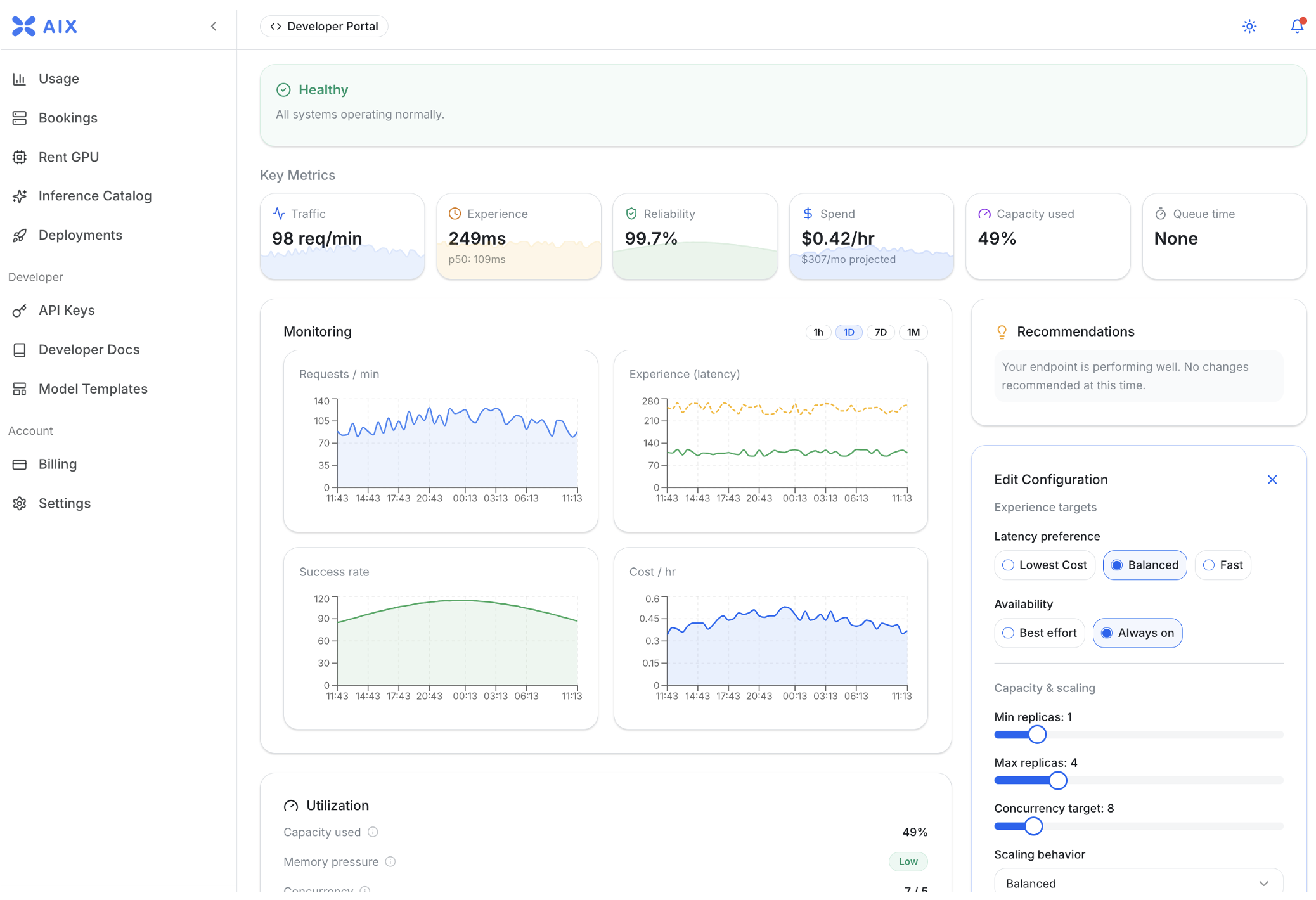
Task: Click info icon next to Memory pressure
Action: 390,861
